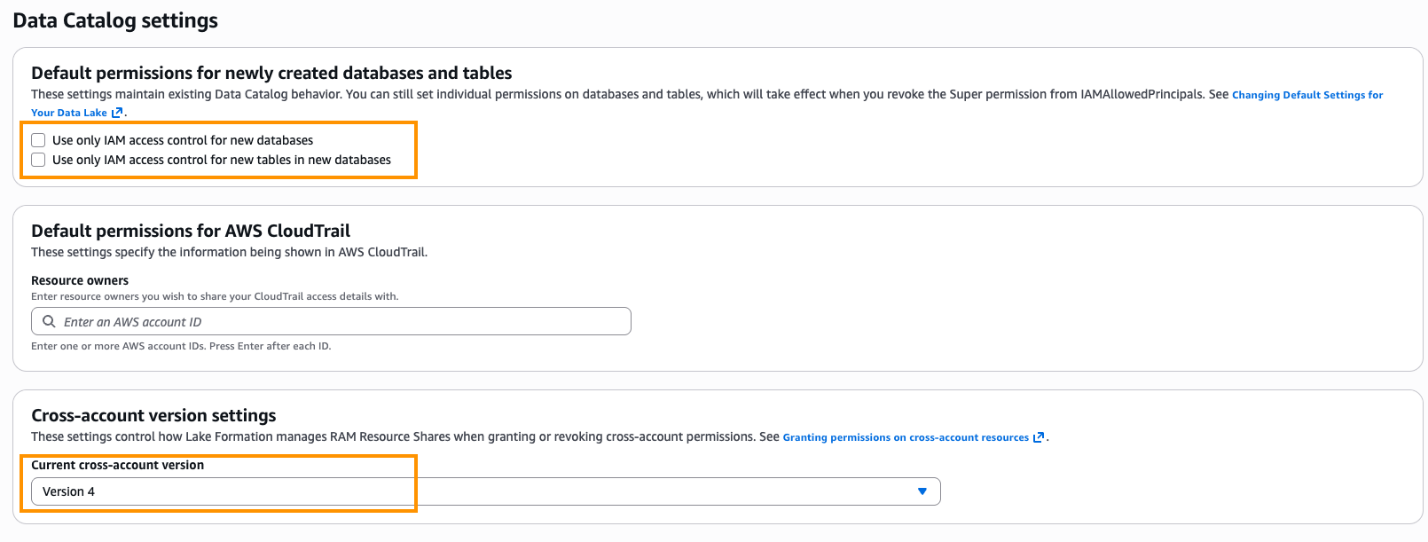Click 'Default permissions for AWS CloudTrail' section heading

(190, 231)
